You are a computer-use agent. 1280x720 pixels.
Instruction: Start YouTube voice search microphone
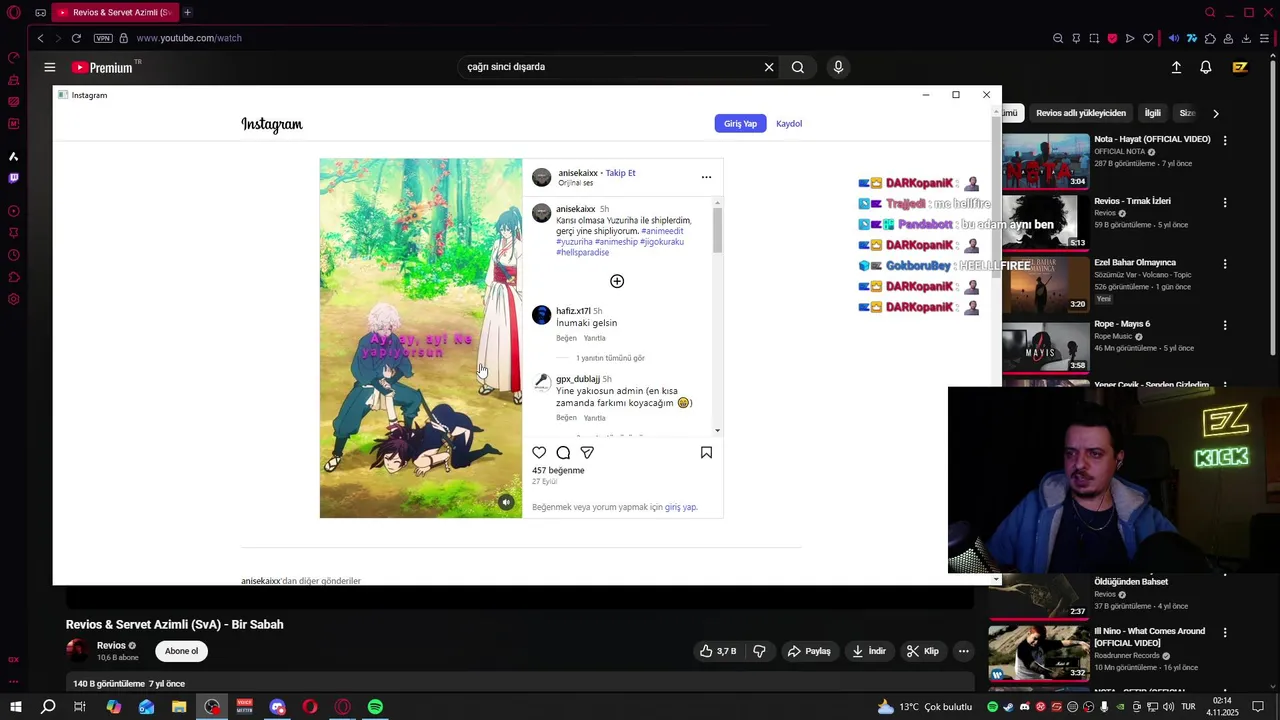(x=838, y=67)
